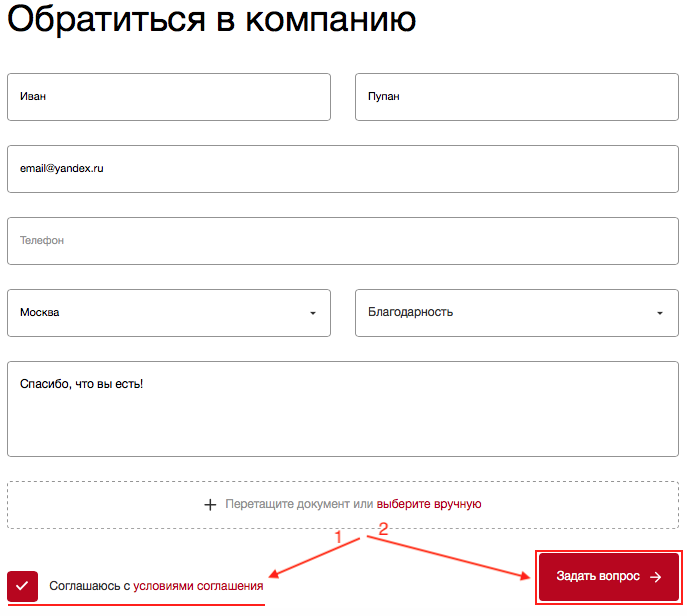Click the plus icon in the upload area

[210, 505]
